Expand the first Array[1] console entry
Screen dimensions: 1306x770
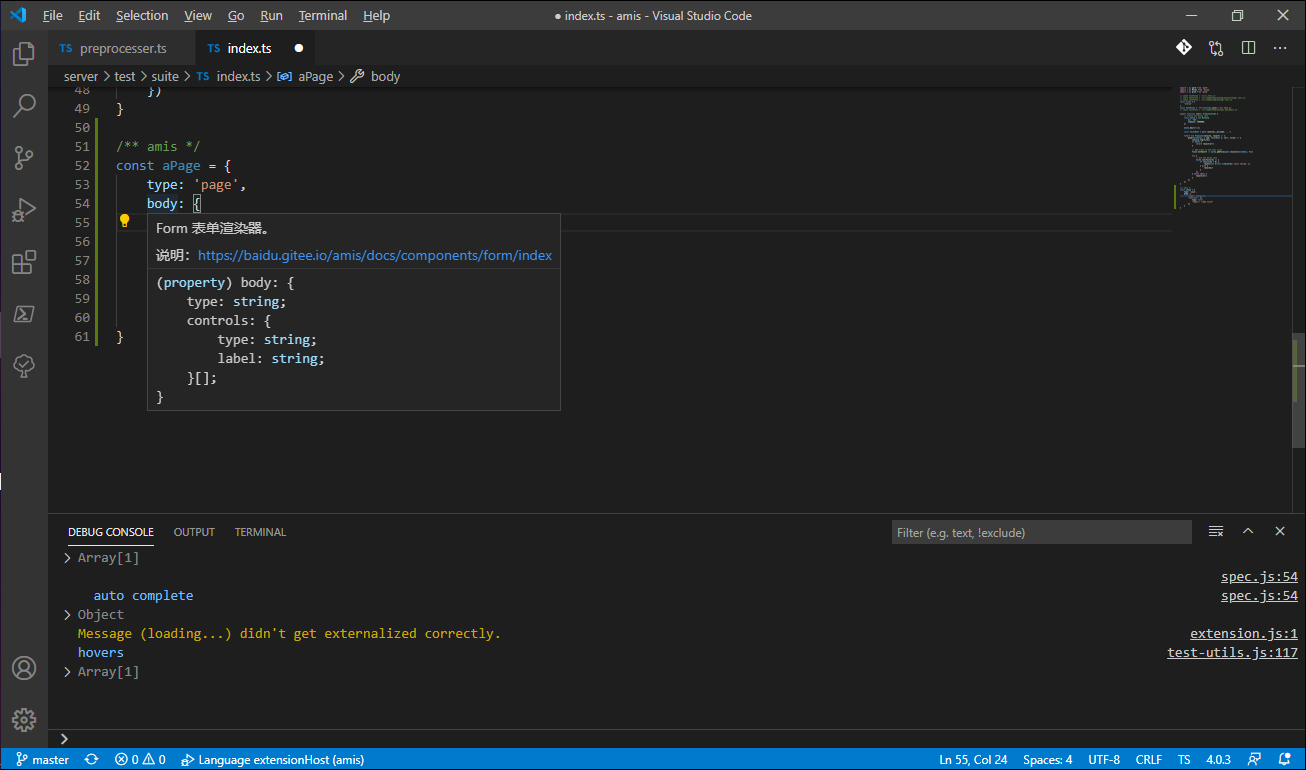[68, 558]
